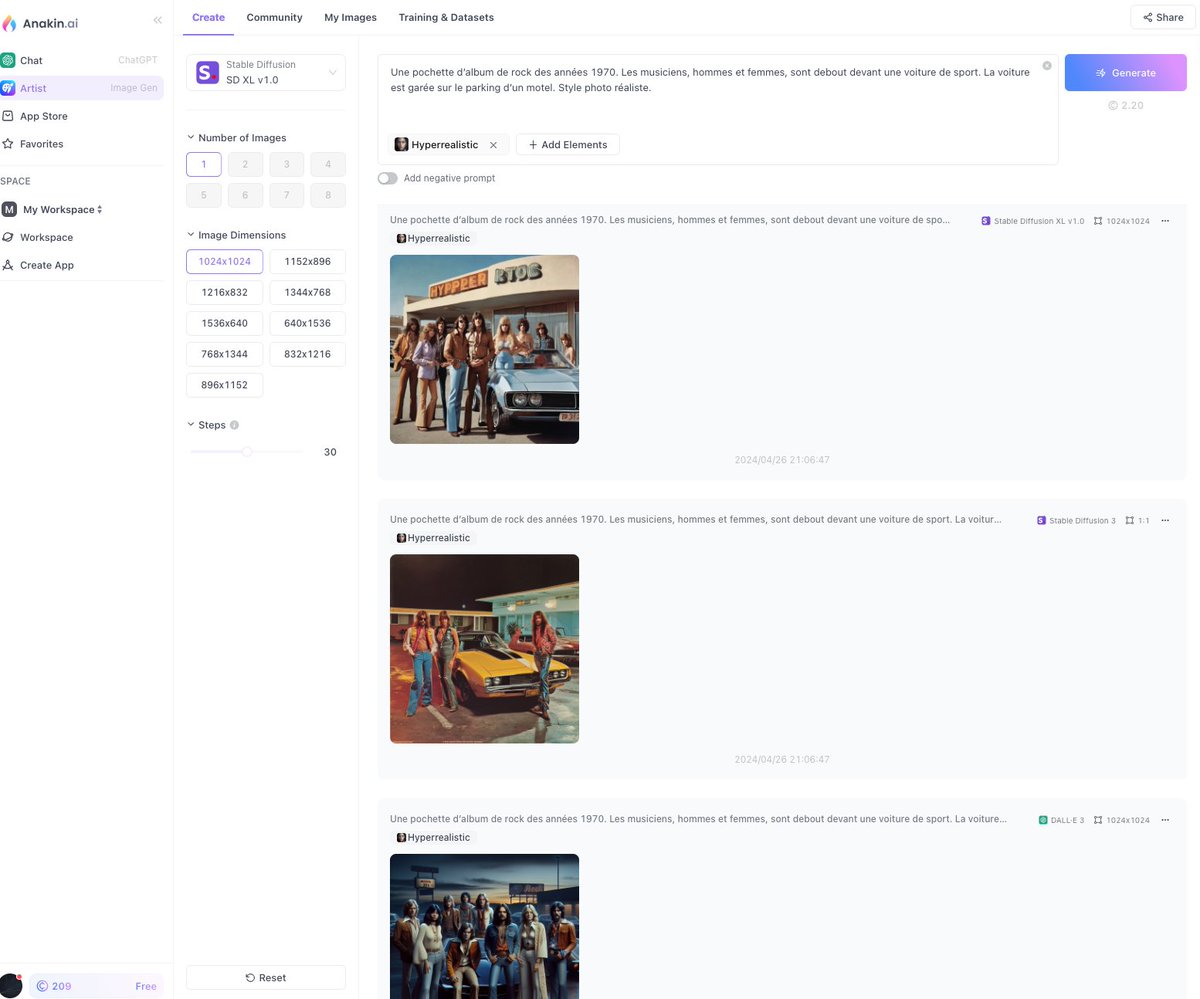Viewport: 1200px width, 999px height.
Task: Open the App Store section
Action: click(x=82, y=116)
